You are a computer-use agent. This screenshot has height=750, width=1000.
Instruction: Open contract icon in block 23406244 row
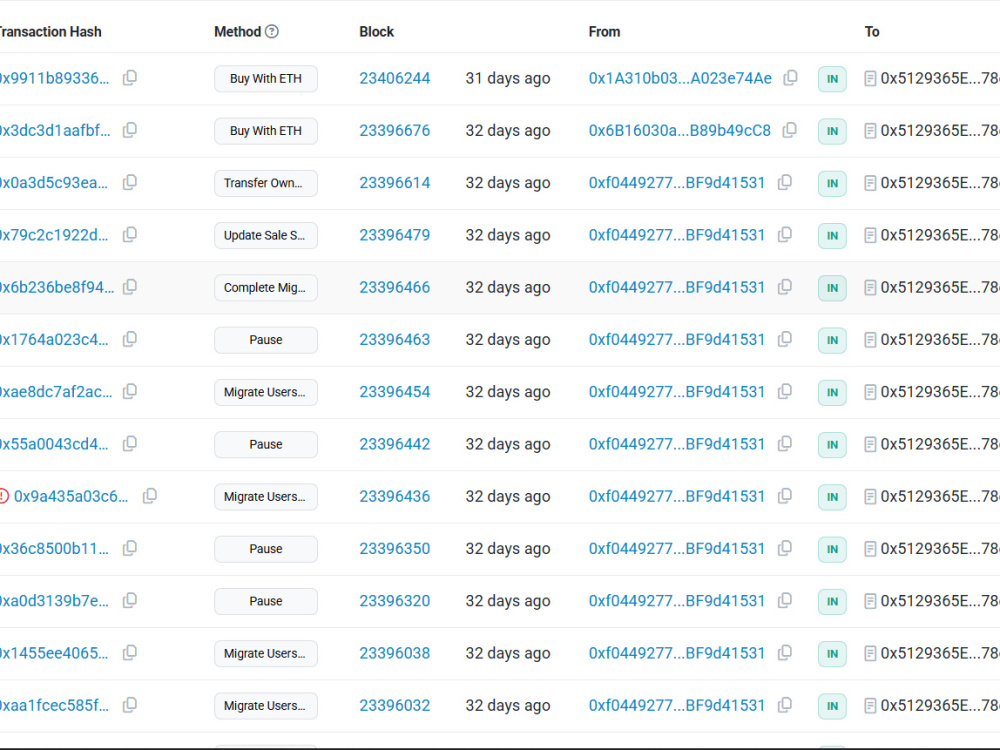pyautogui.click(x=870, y=78)
